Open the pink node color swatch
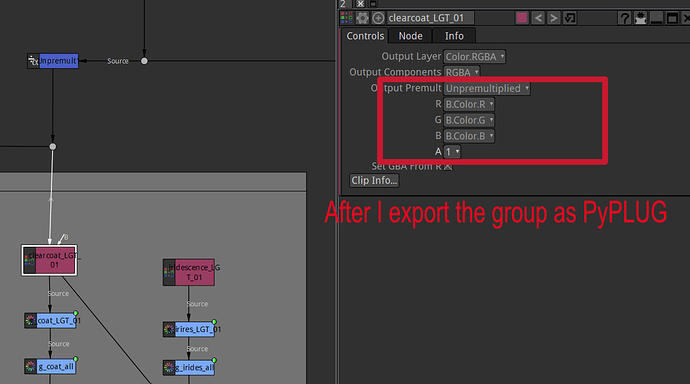The height and width of the screenshot is (384, 690). (x=522, y=18)
